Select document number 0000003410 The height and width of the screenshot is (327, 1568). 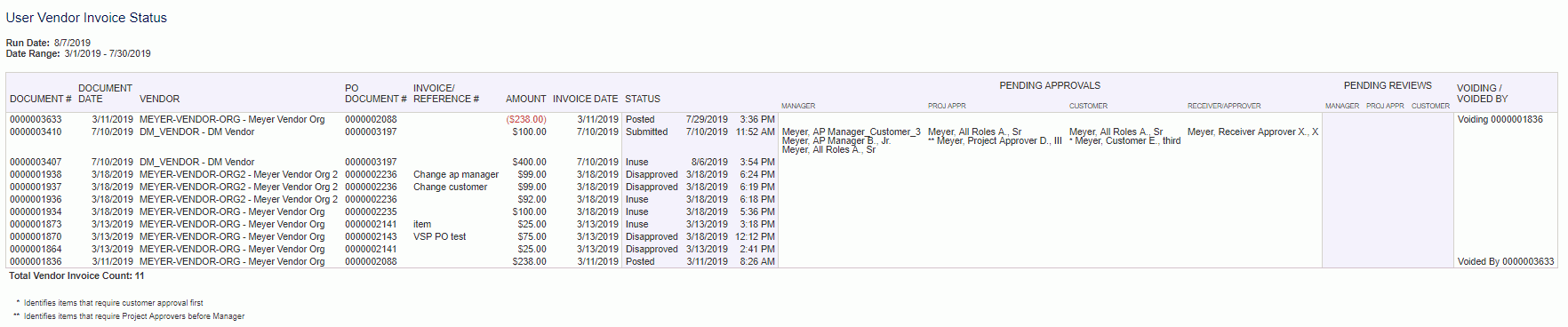click(36, 132)
